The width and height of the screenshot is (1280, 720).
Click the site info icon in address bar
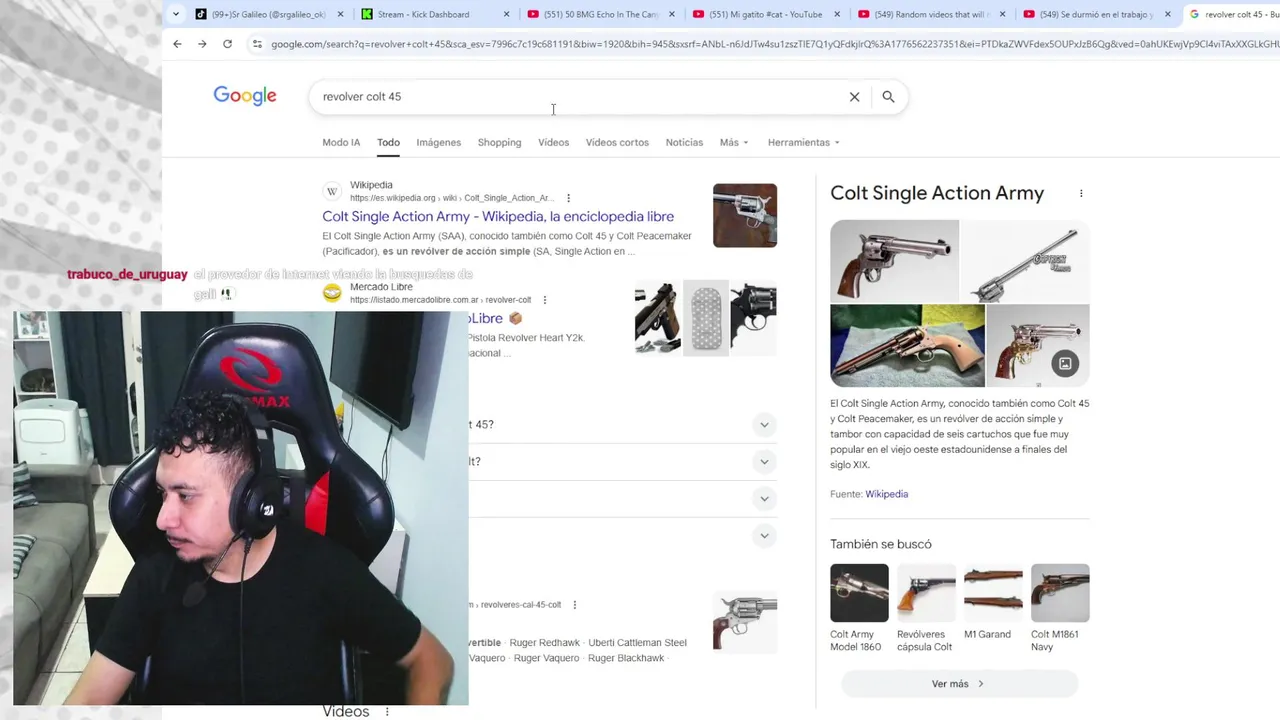(x=257, y=44)
